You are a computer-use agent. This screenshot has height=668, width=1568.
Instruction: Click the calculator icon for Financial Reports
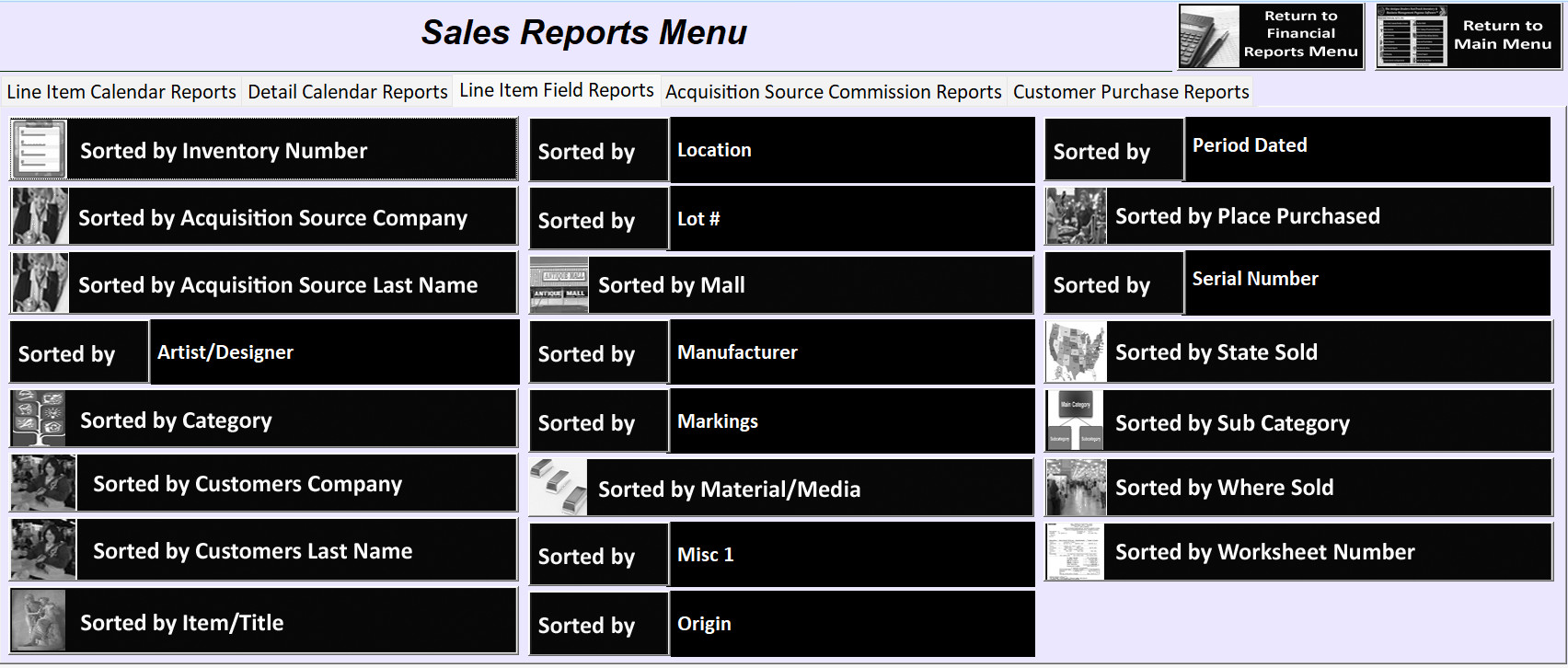[x=1209, y=36]
